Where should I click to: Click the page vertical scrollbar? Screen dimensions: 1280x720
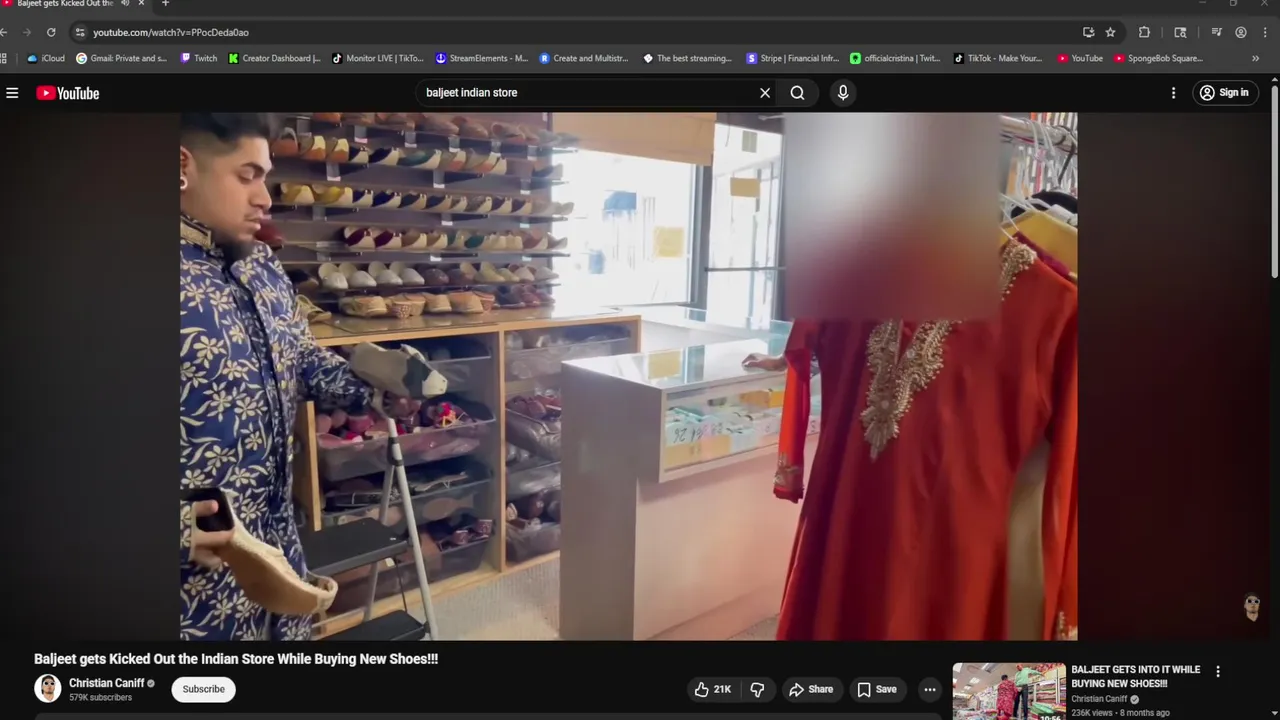(x=1274, y=180)
